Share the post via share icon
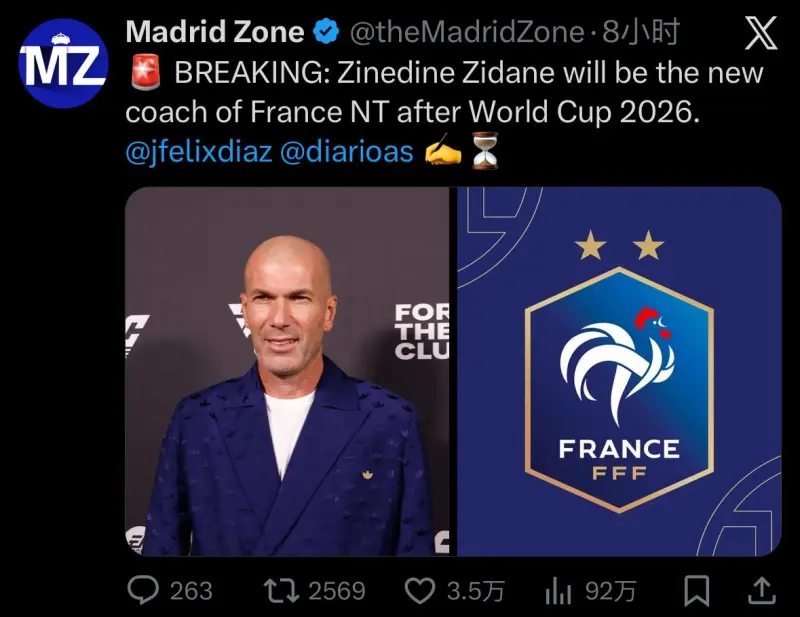800x617 pixels. tap(761, 590)
